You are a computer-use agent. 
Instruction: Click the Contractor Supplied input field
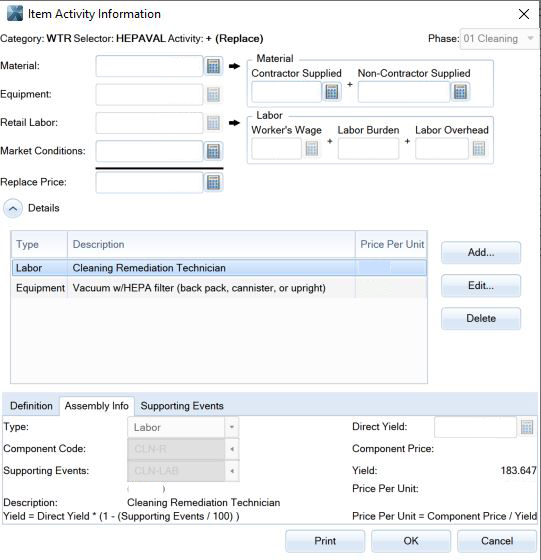pos(286,92)
